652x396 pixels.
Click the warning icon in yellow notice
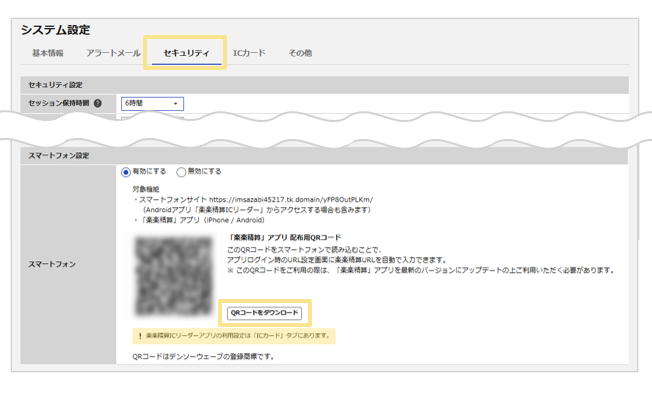tap(140, 336)
